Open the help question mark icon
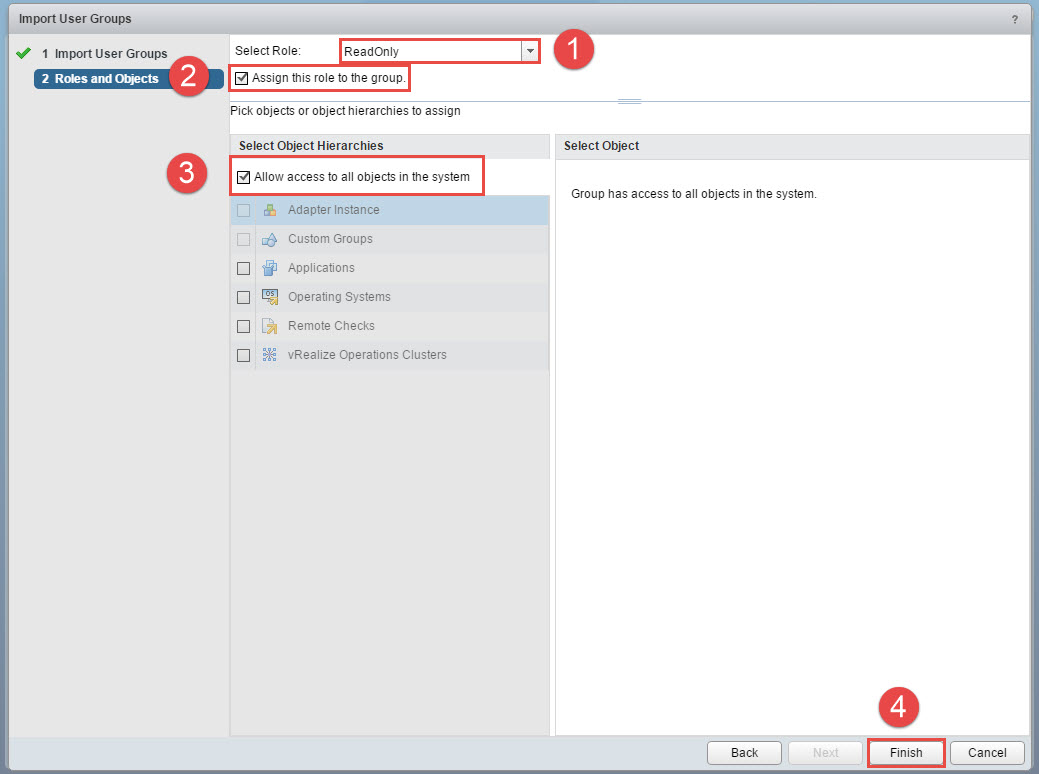 1015,19
